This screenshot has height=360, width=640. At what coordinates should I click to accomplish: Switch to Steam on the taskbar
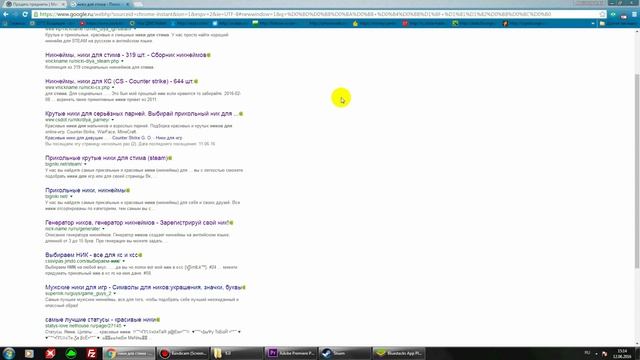tap(345, 353)
